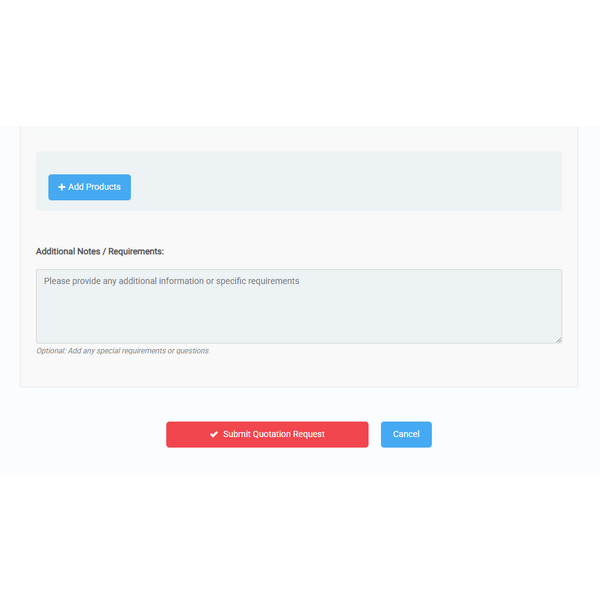Viewport: 600px width, 600px height.
Task: Cancel the quotation form
Action: point(406,434)
